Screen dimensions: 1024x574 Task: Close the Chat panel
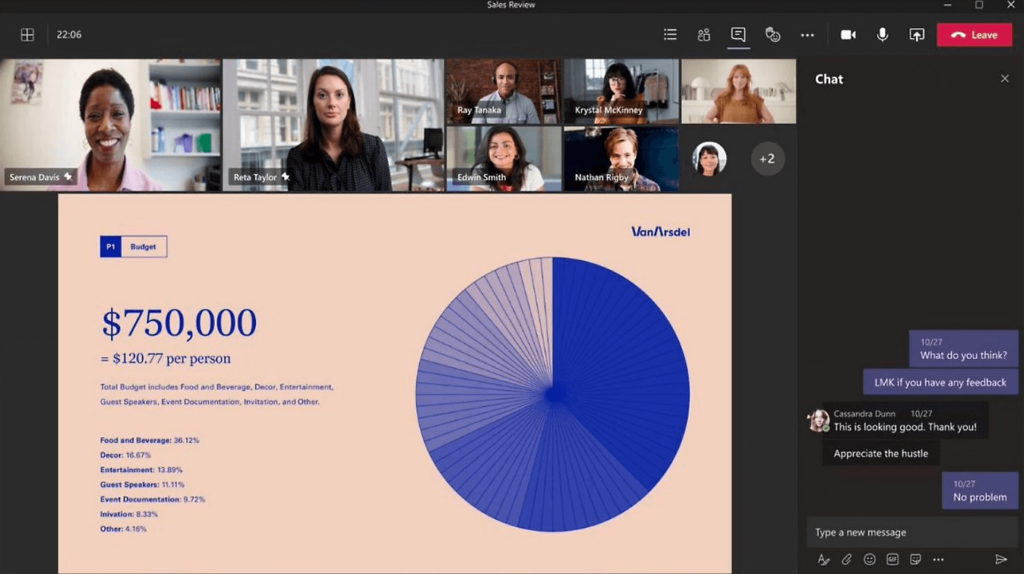[x=1004, y=78]
